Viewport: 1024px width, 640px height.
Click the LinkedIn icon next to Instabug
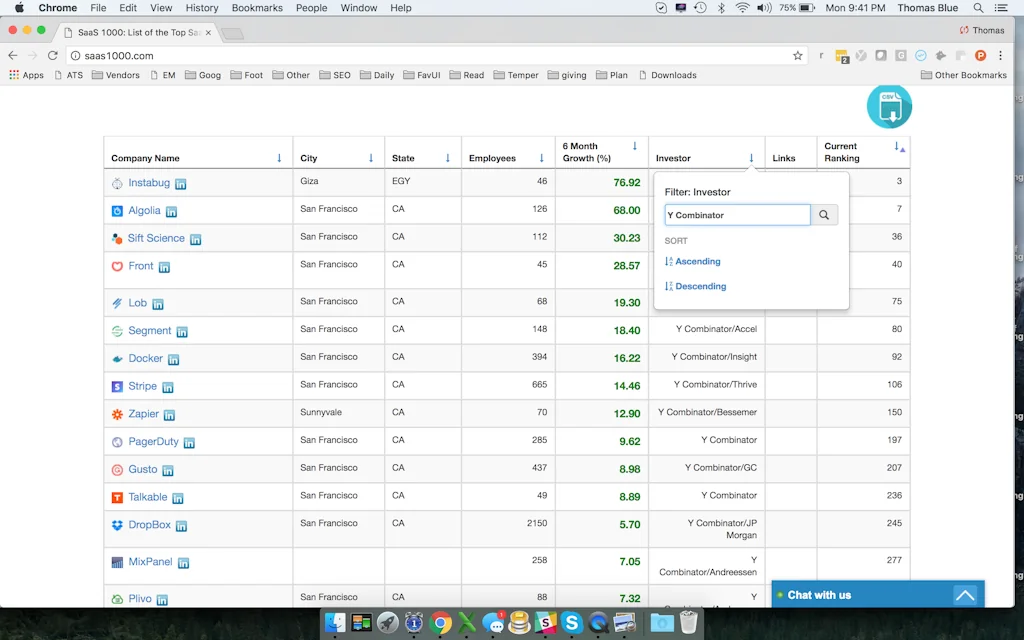[179, 183]
